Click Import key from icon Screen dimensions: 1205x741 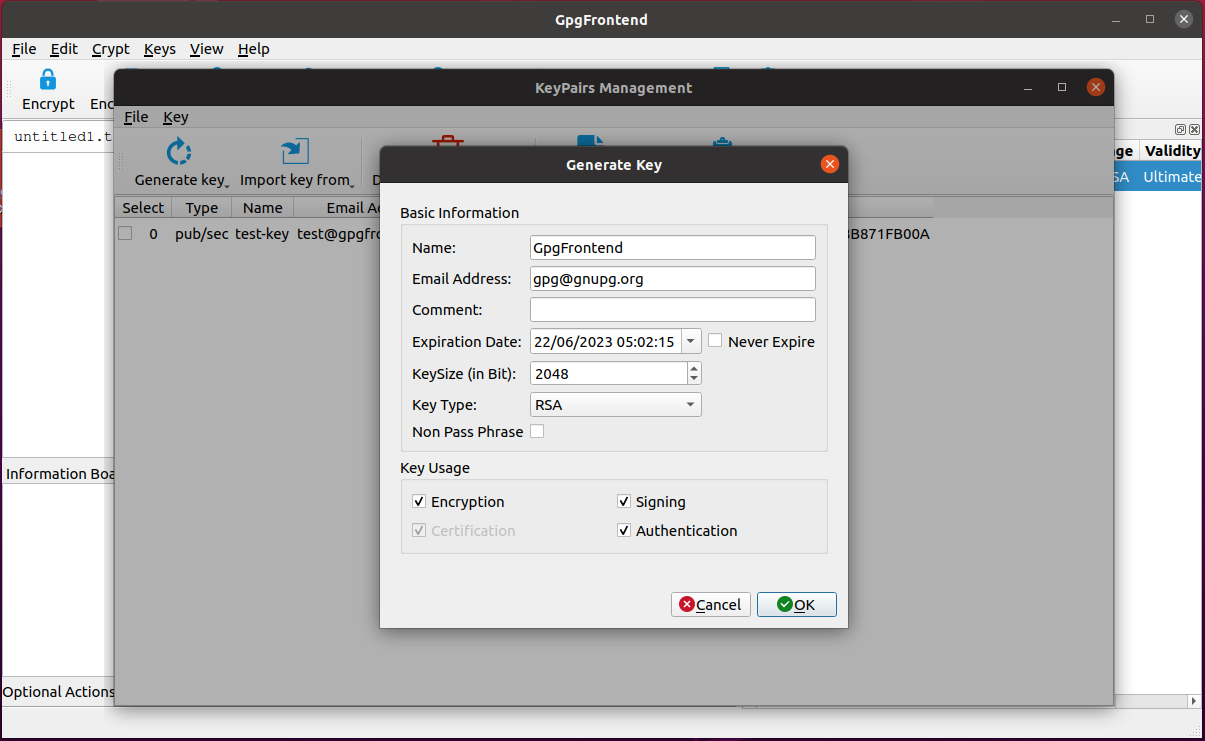[x=294, y=151]
